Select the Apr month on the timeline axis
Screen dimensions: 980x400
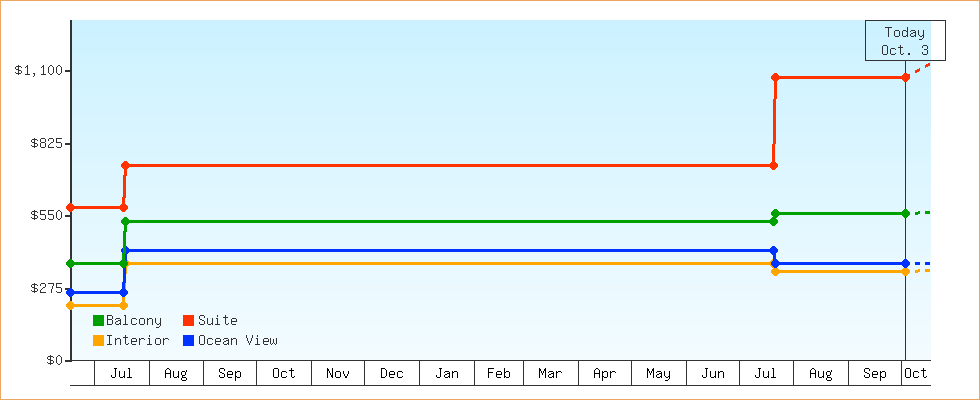[x=604, y=374]
